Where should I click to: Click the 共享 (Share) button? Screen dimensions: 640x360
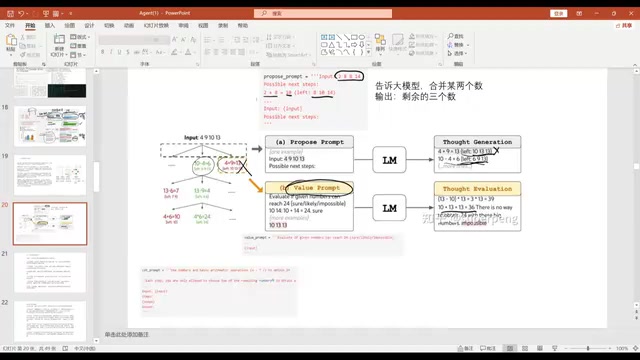click(624, 25)
